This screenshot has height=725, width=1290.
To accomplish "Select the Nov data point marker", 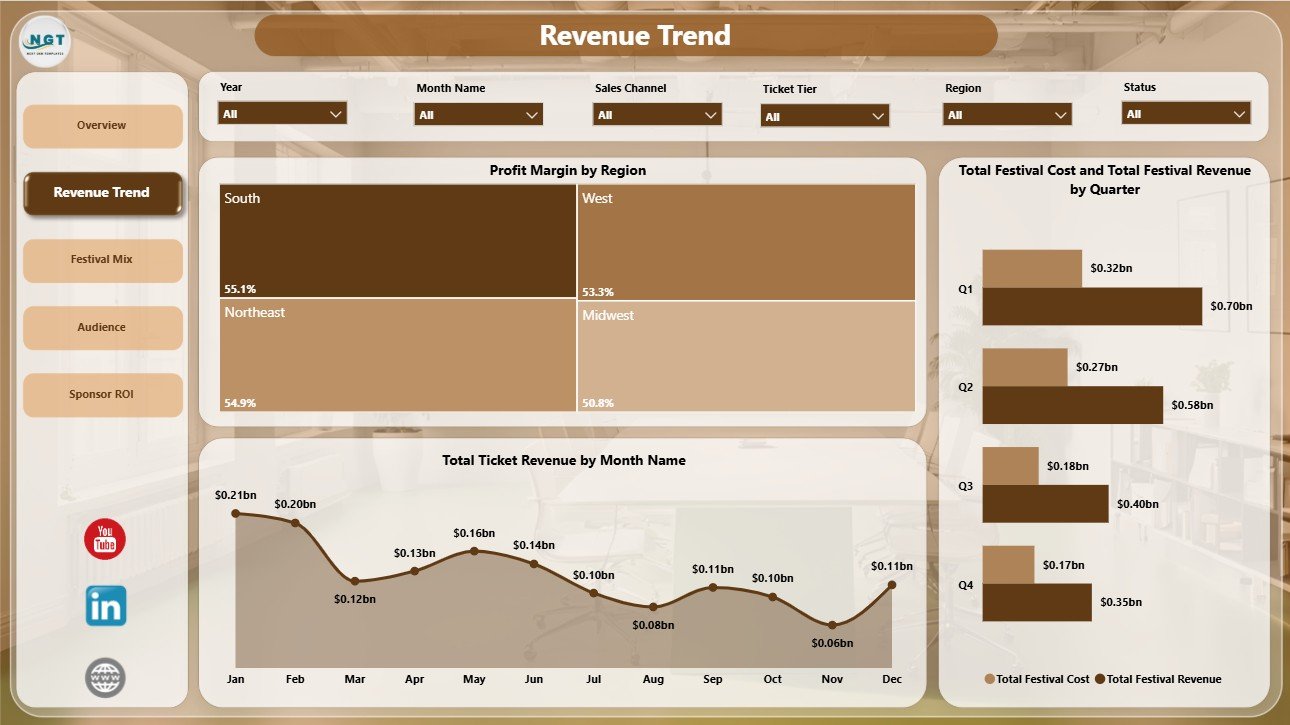I will (x=832, y=625).
